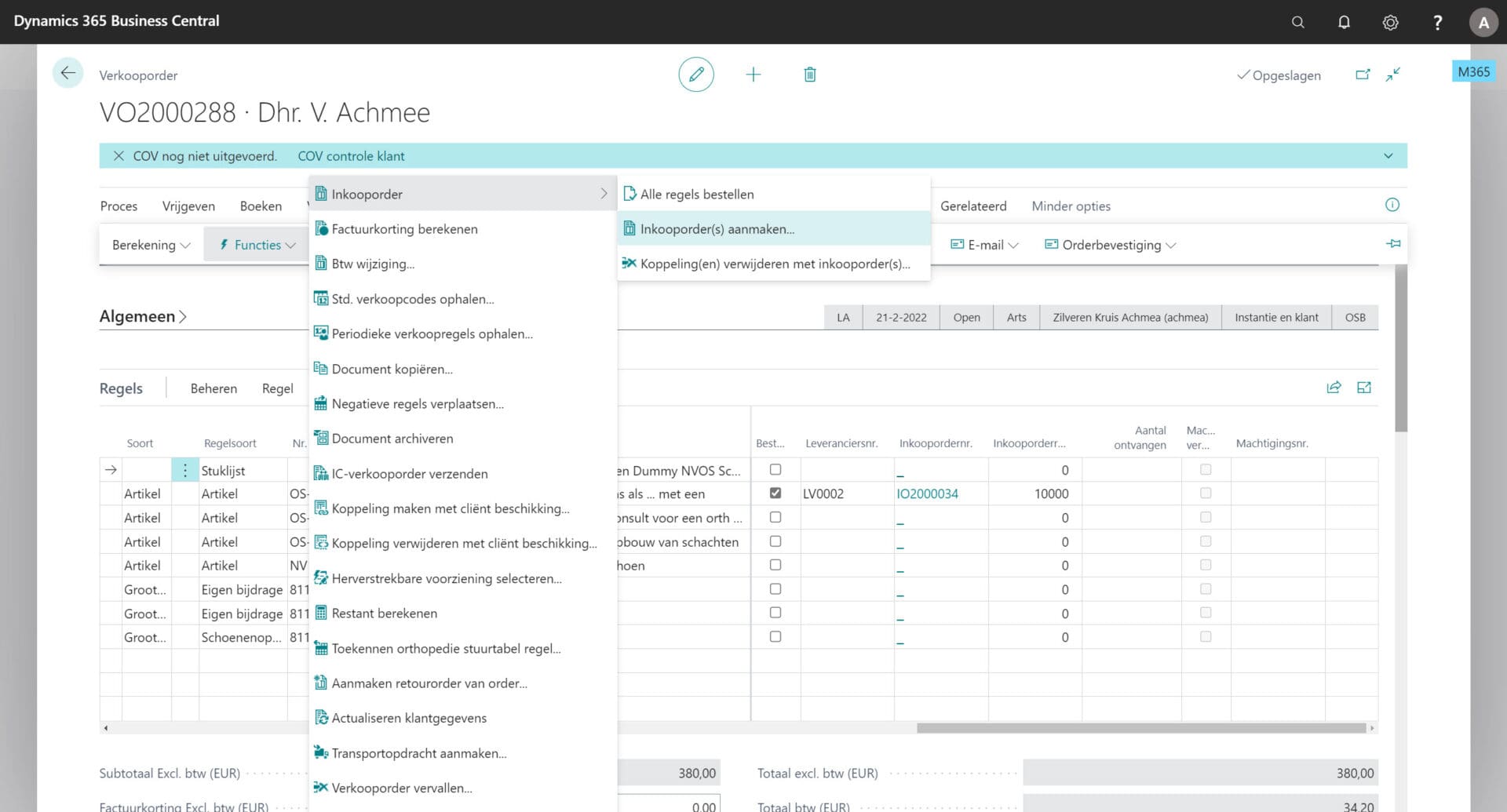Open the Inkooporder submenu

463,194
